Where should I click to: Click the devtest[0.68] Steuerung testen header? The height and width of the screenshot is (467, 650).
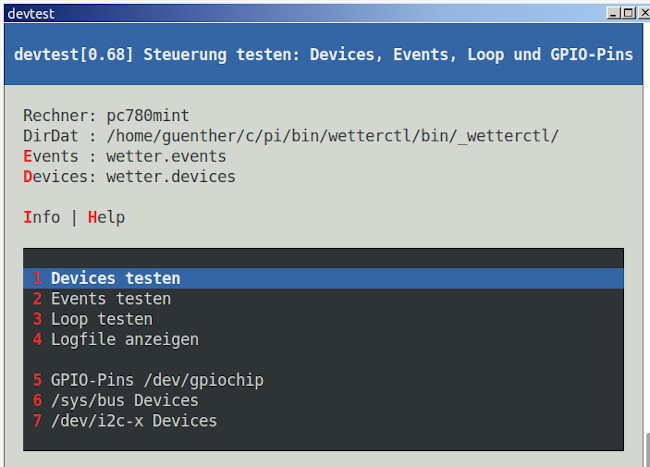pyautogui.click(x=323, y=54)
